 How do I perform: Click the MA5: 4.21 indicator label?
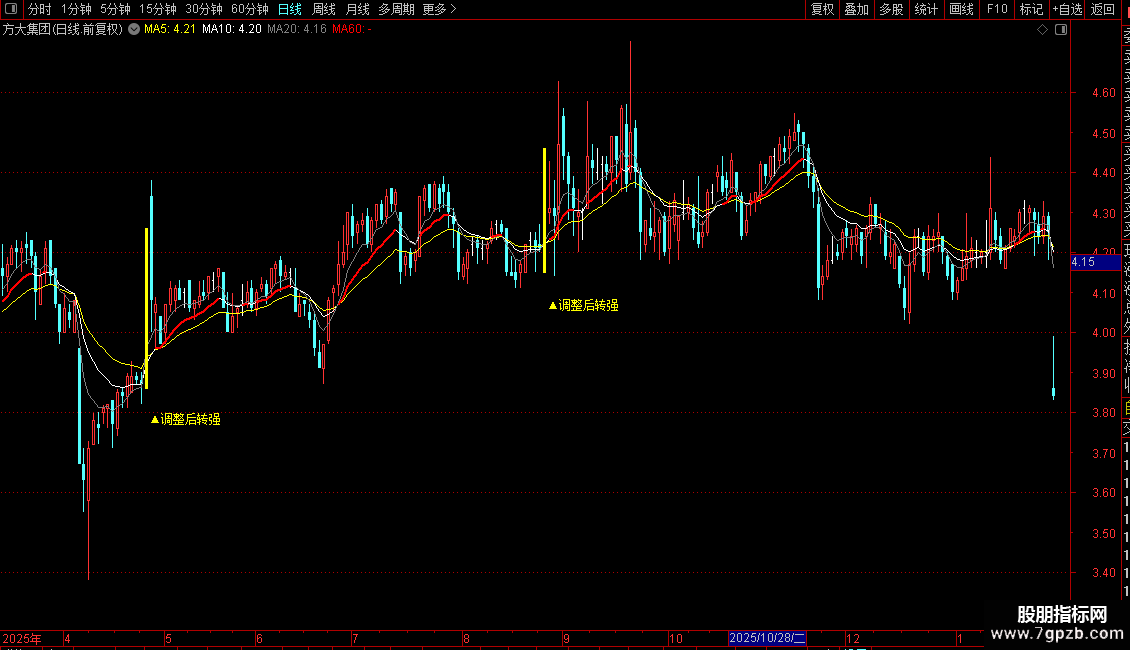pyautogui.click(x=169, y=29)
